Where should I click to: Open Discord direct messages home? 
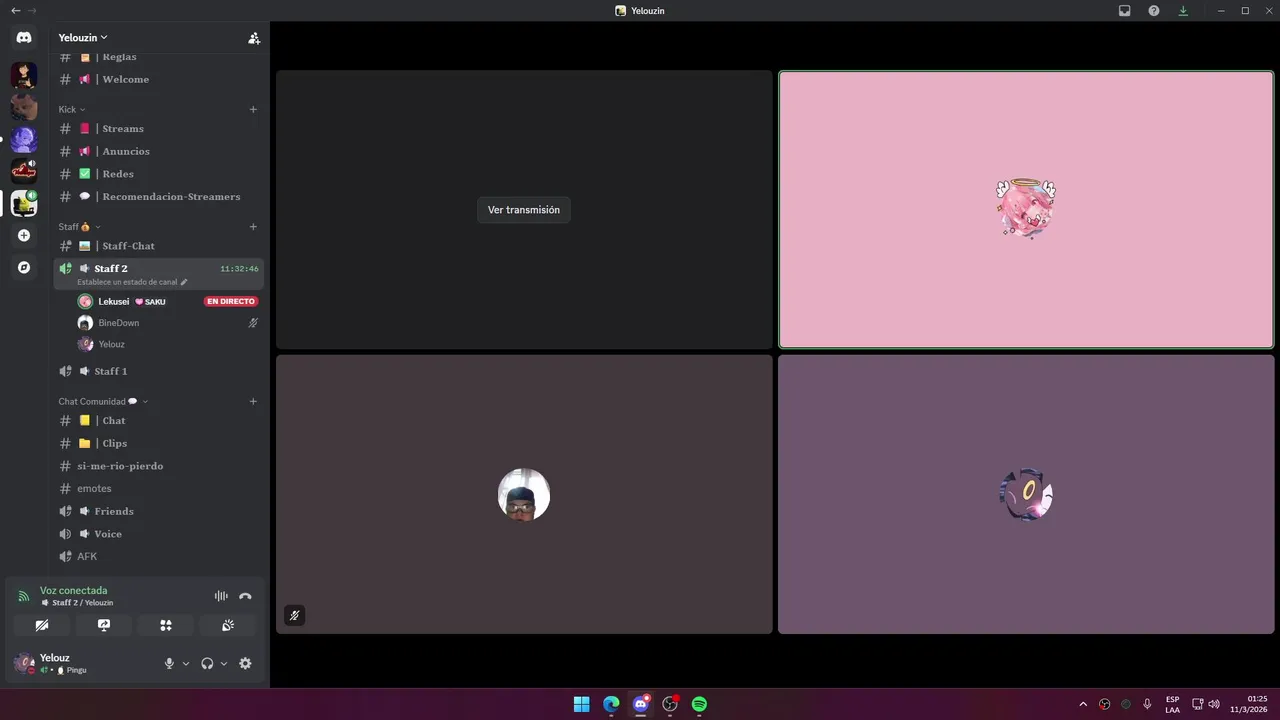pos(24,38)
